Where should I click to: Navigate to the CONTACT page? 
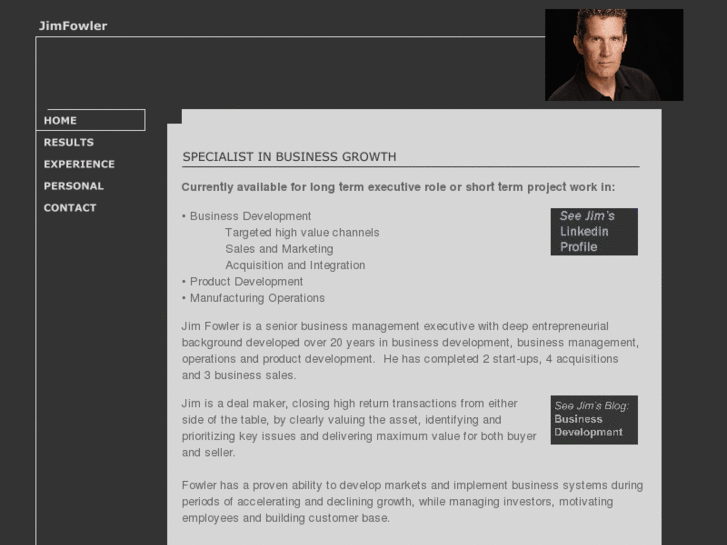coord(70,208)
